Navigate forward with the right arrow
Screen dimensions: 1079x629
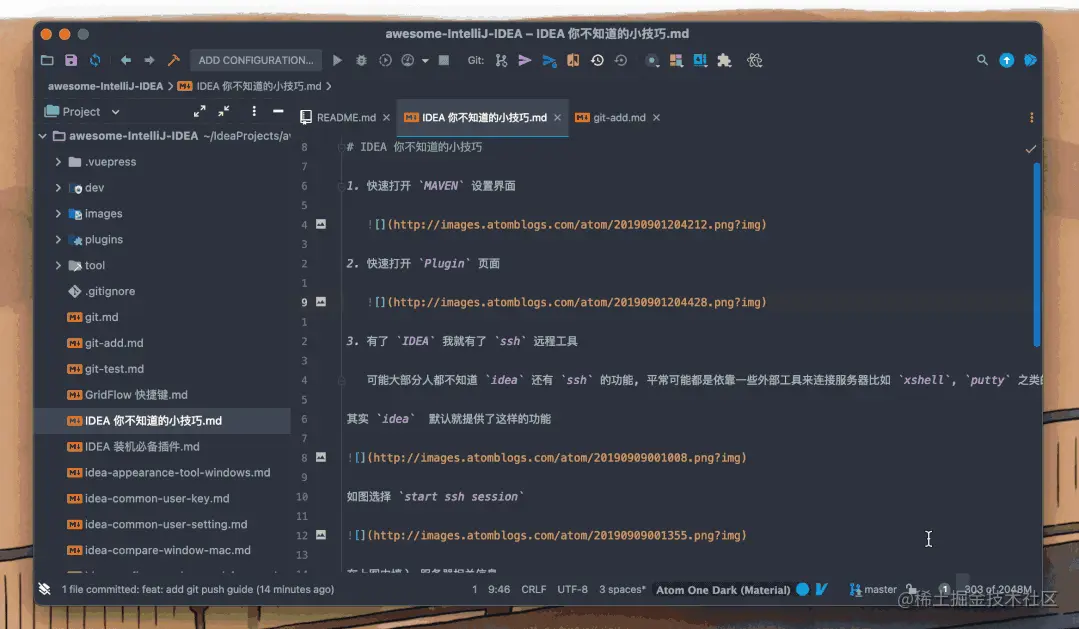pyautogui.click(x=149, y=61)
